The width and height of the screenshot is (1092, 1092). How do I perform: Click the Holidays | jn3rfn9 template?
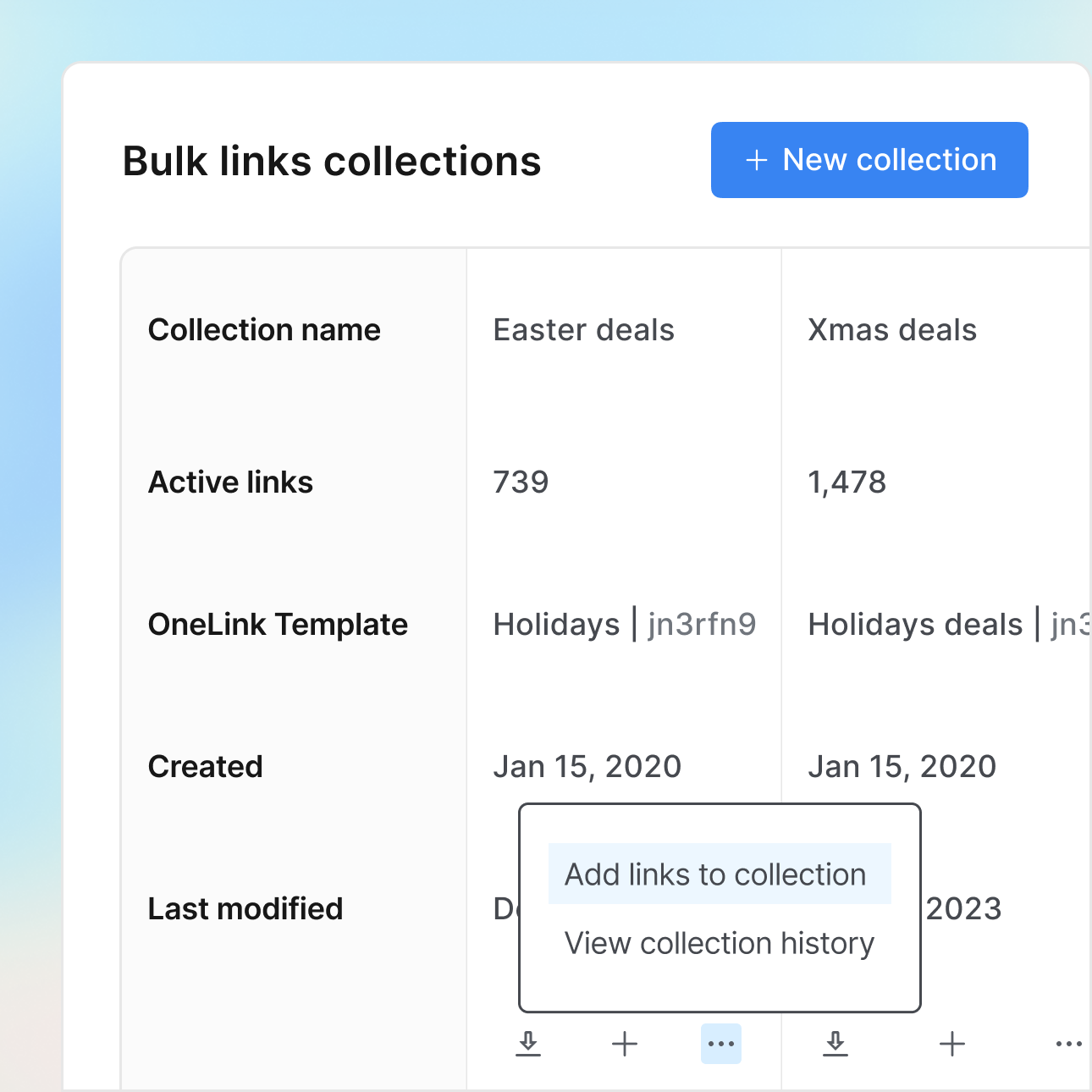click(x=624, y=625)
